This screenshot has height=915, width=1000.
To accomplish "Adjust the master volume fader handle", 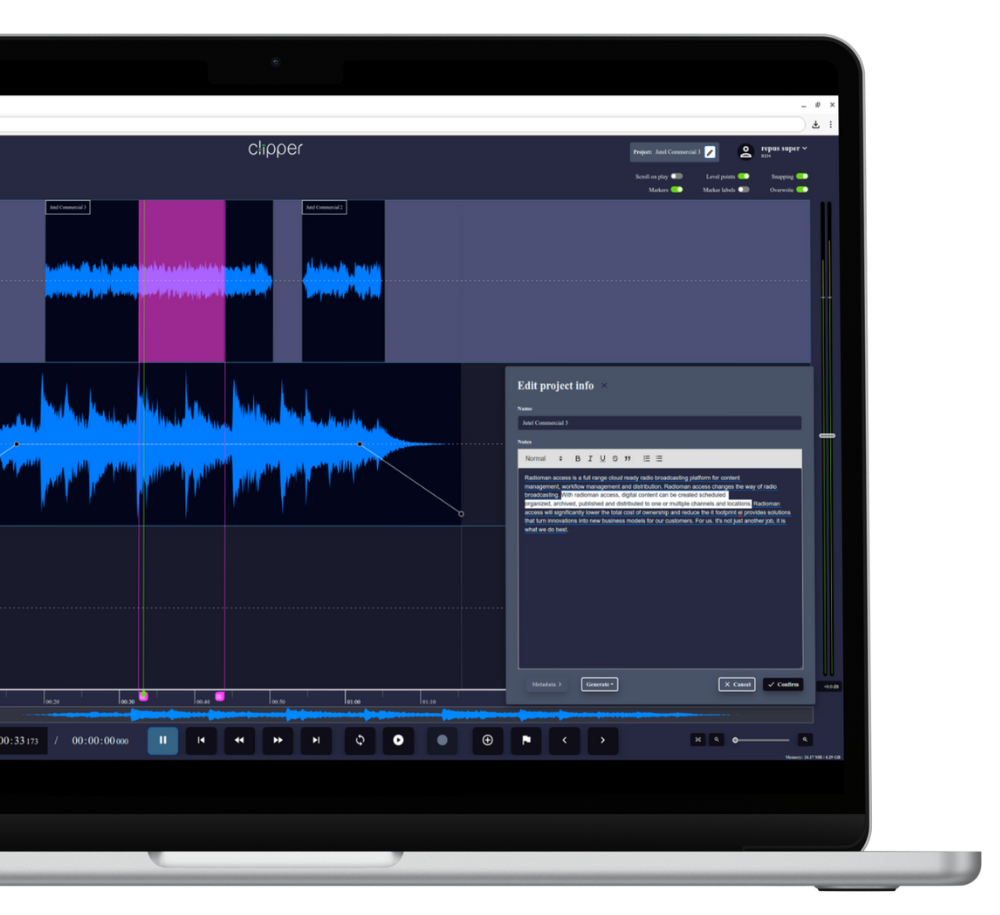I will pos(827,436).
